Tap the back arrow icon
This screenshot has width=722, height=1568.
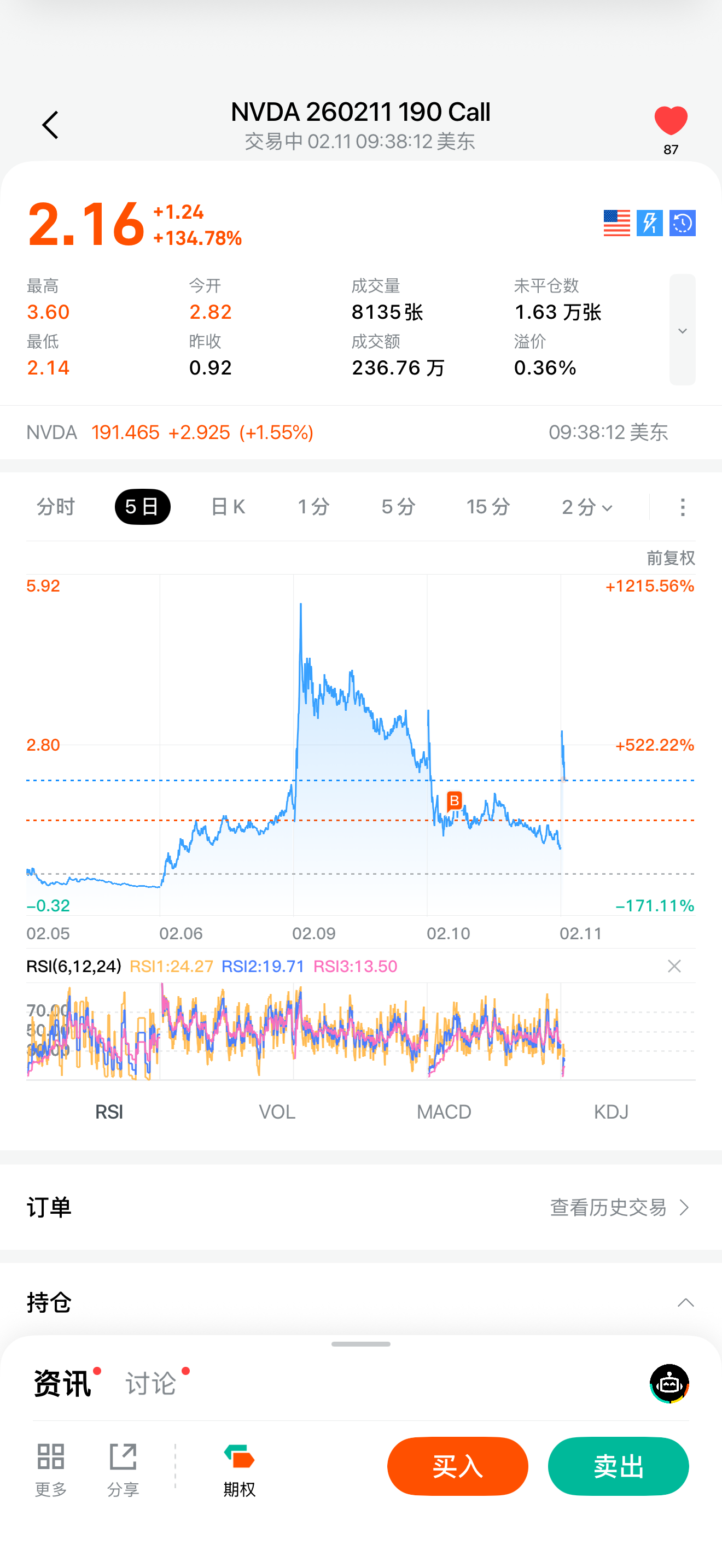point(50,125)
